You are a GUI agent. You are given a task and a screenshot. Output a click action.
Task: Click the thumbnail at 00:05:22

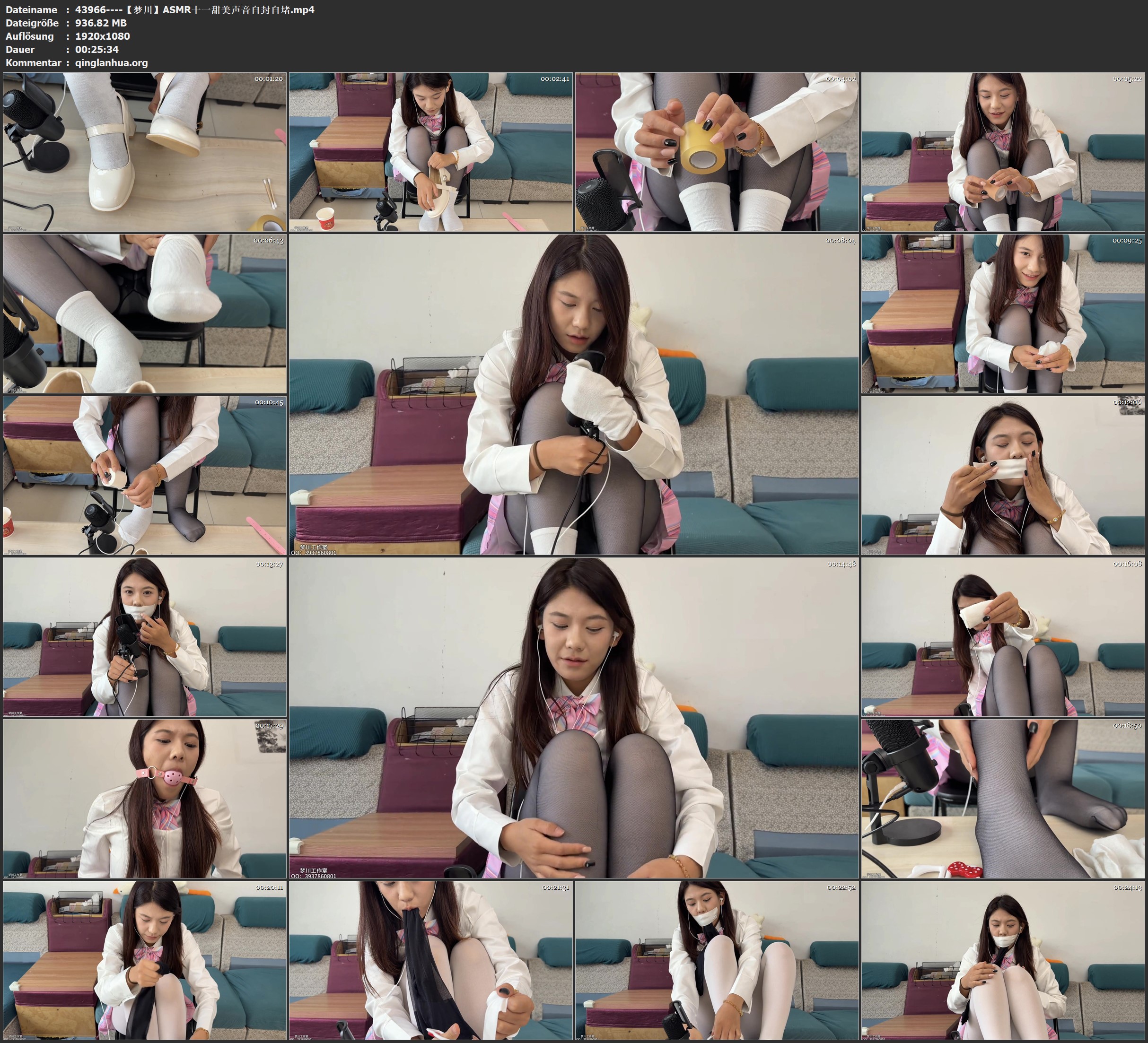tap(1003, 152)
